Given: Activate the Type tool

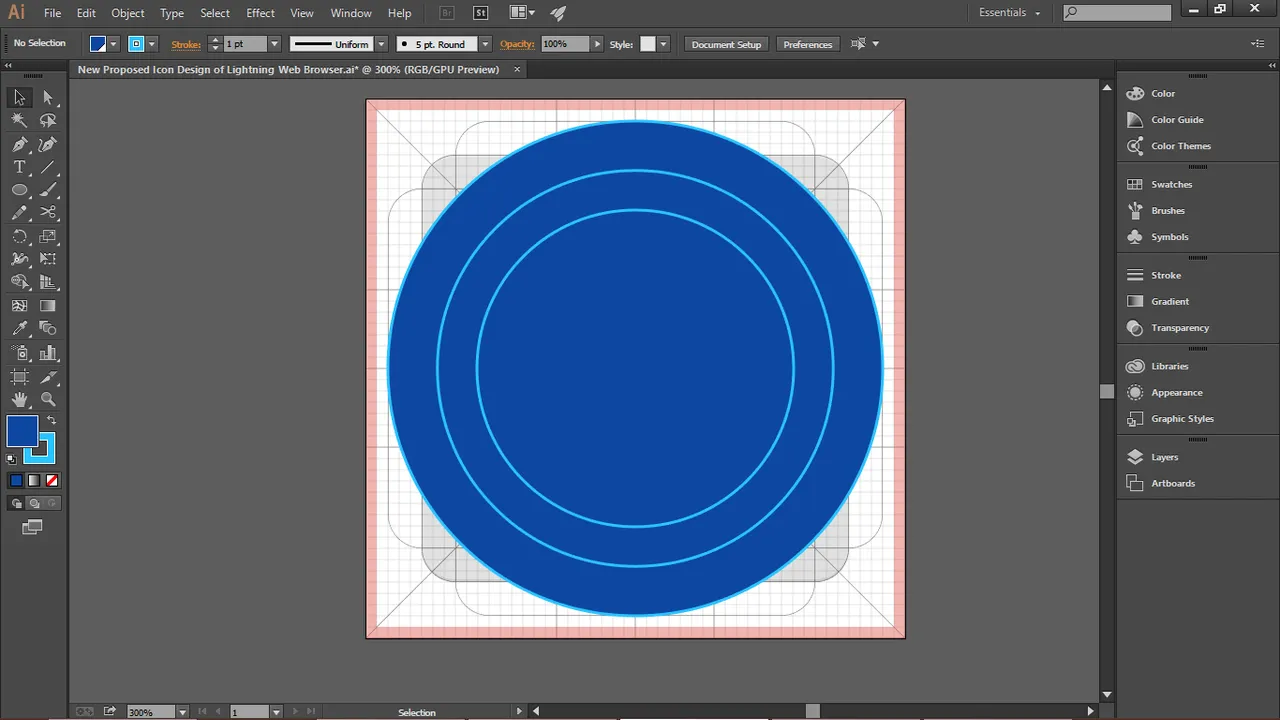Looking at the screenshot, I should click(x=19, y=167).
